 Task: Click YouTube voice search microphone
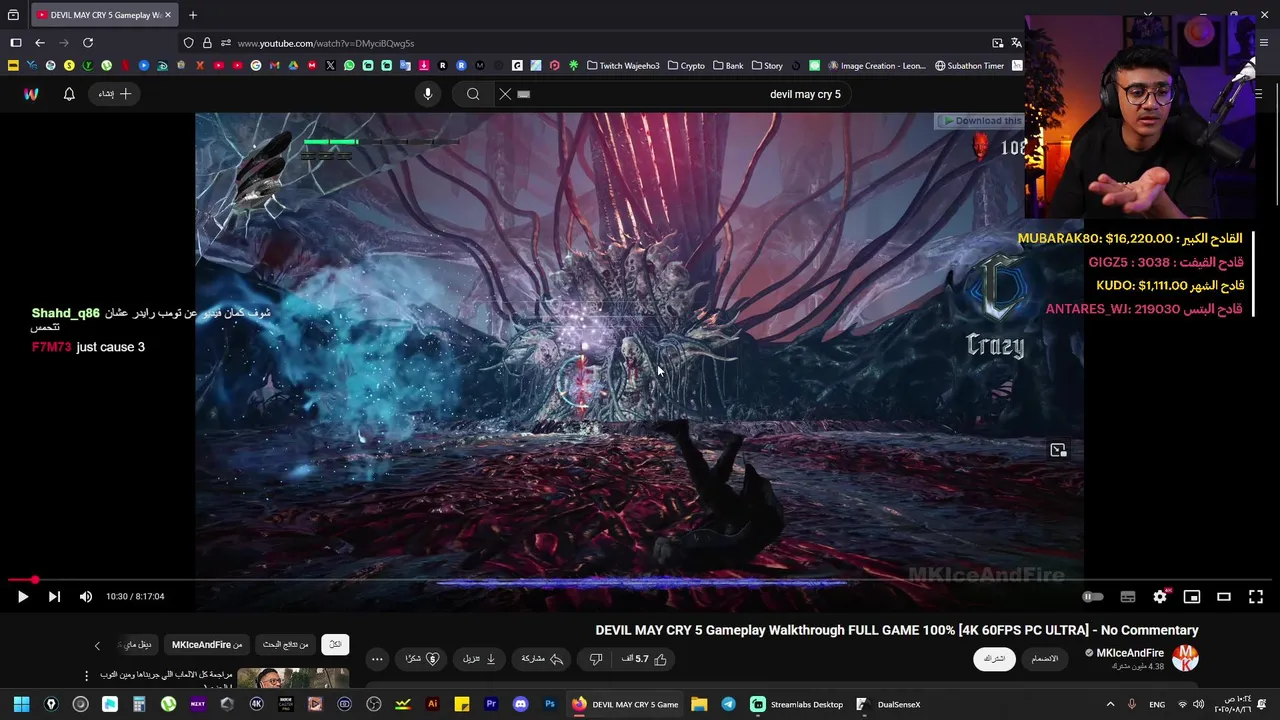tap(427, 94)
